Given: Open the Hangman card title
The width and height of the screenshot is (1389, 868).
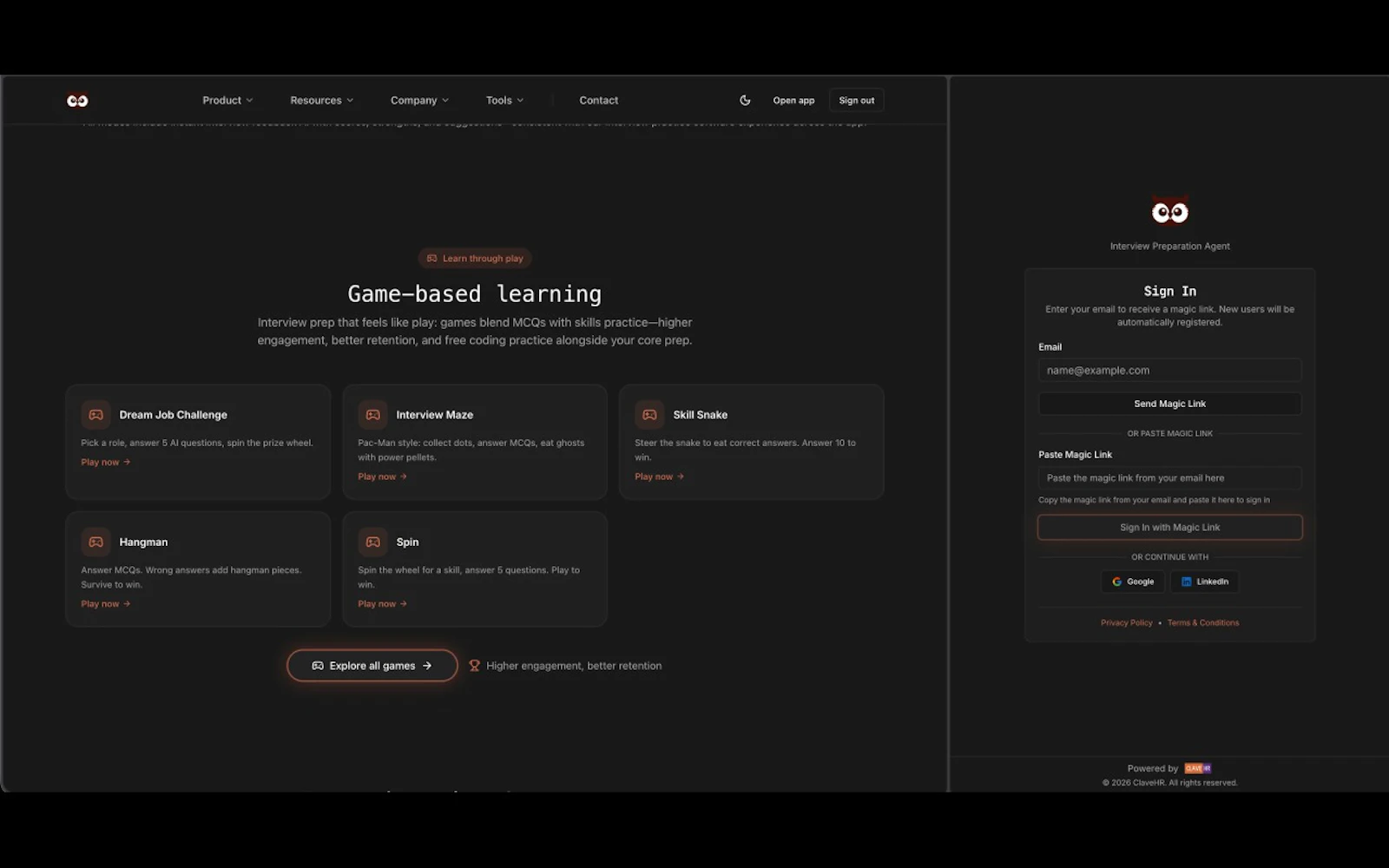Looking at the screenshot, I should click(x=143, y=542).
